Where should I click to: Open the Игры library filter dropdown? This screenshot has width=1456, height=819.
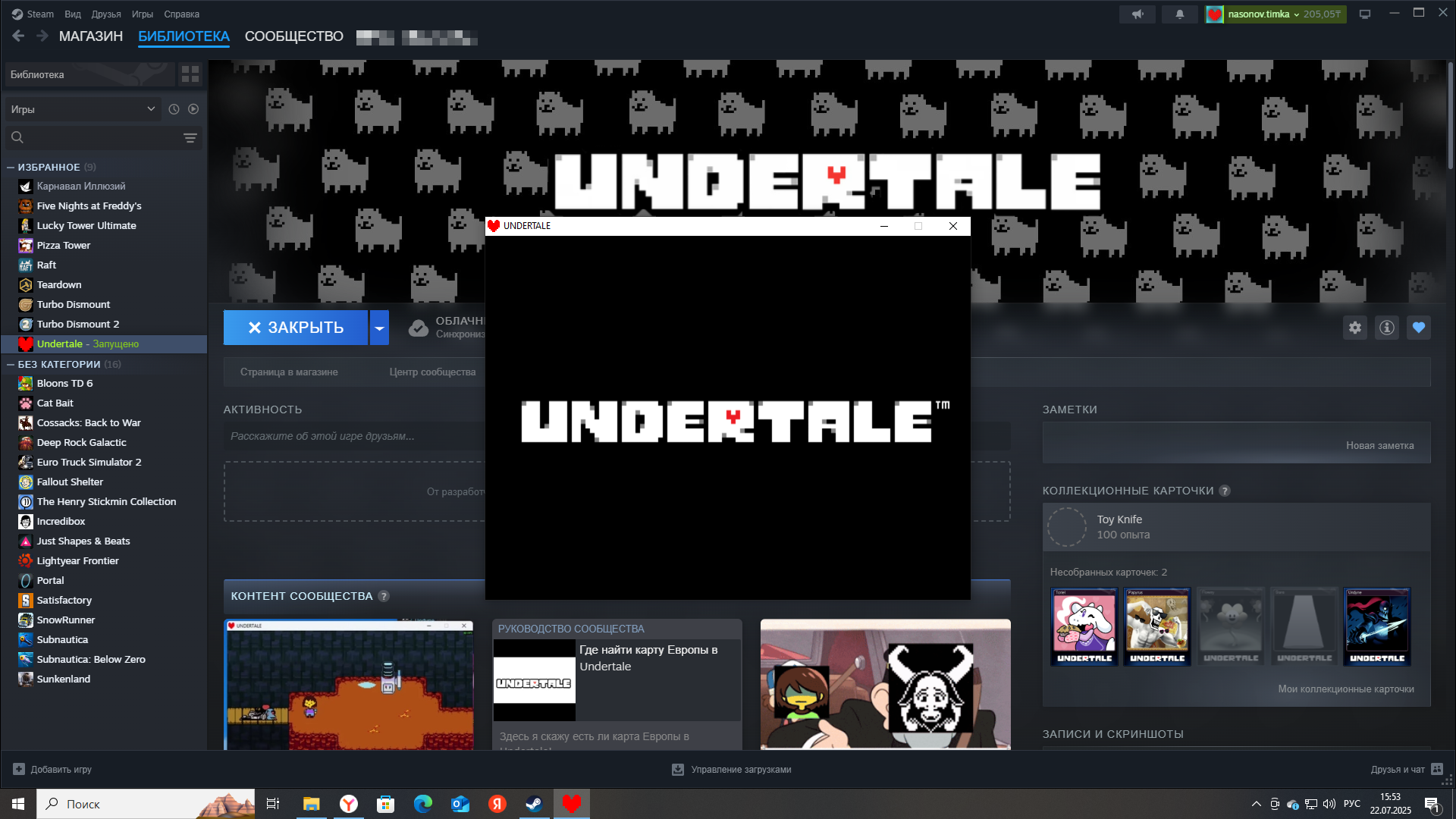coord(83,109)
